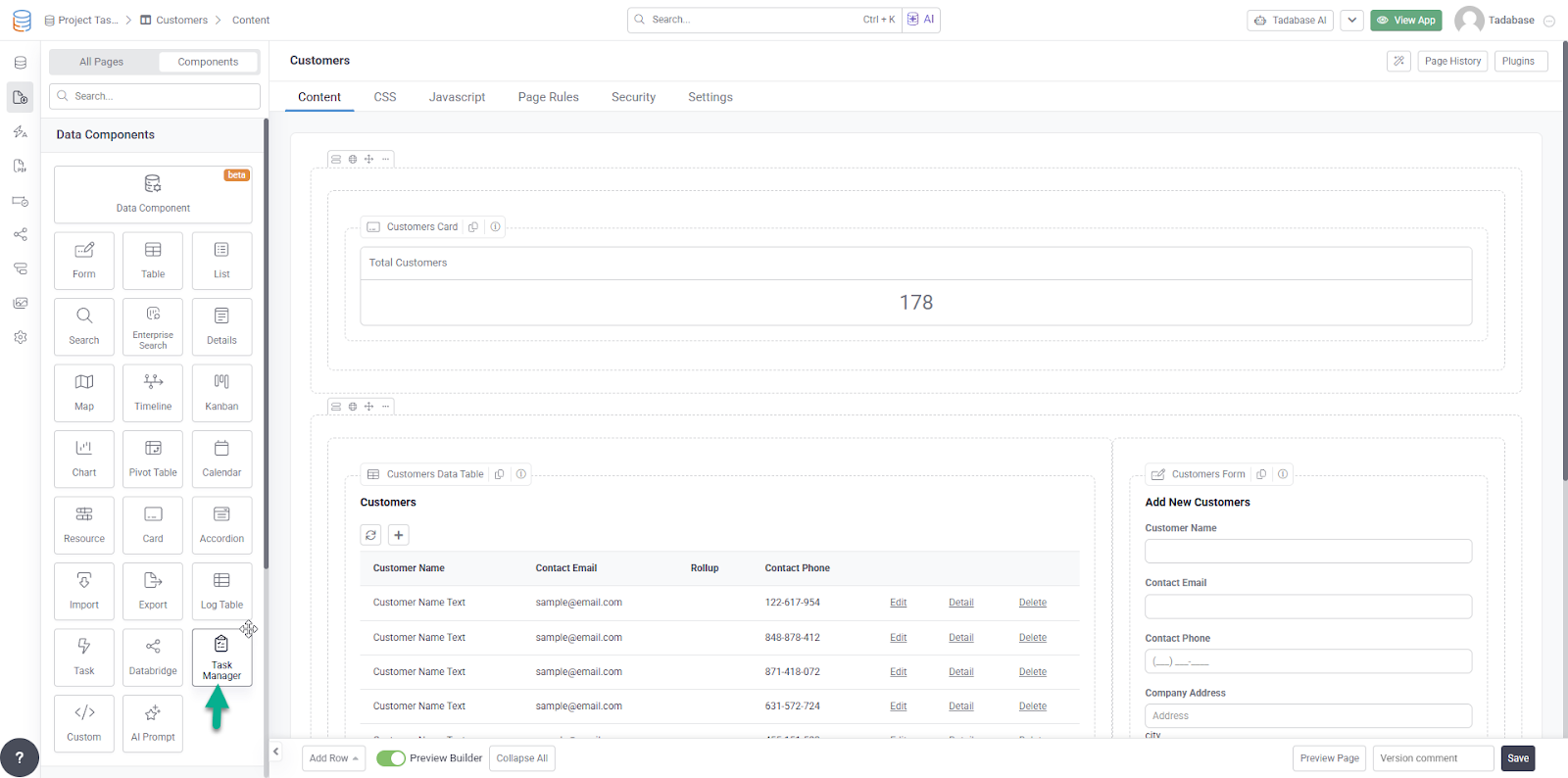Expand the Add Row dropdown

pos(333,758)
